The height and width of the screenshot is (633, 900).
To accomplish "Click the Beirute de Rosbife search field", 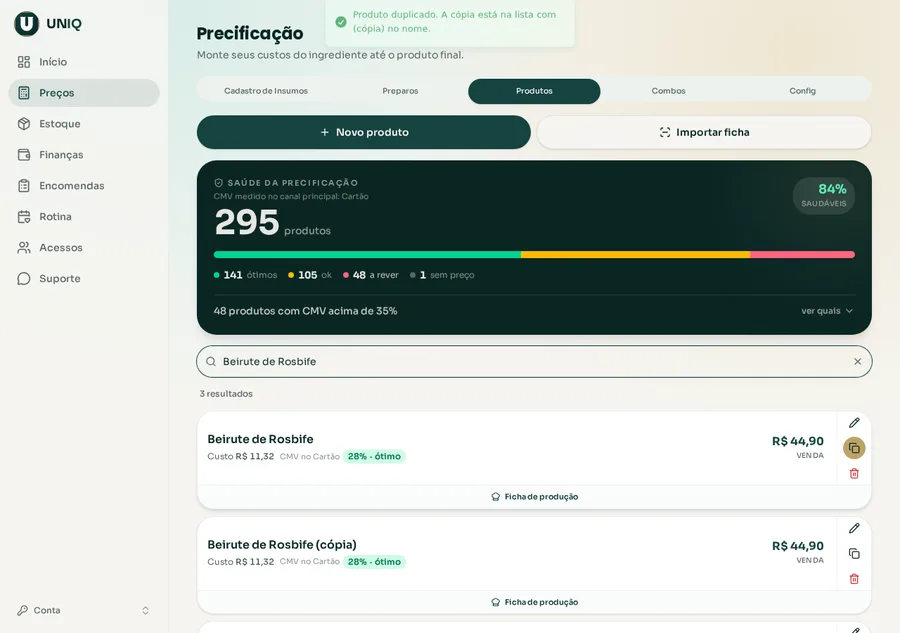I will (x=534, y=362).
